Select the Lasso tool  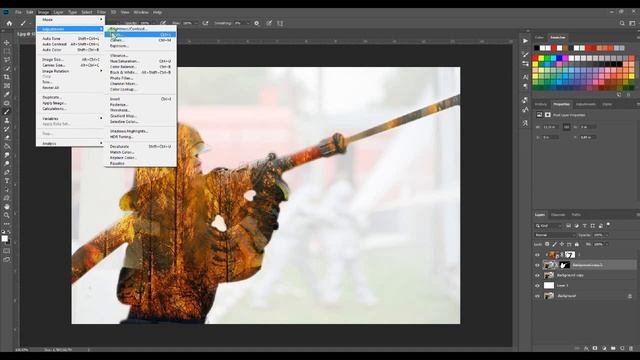7,60
